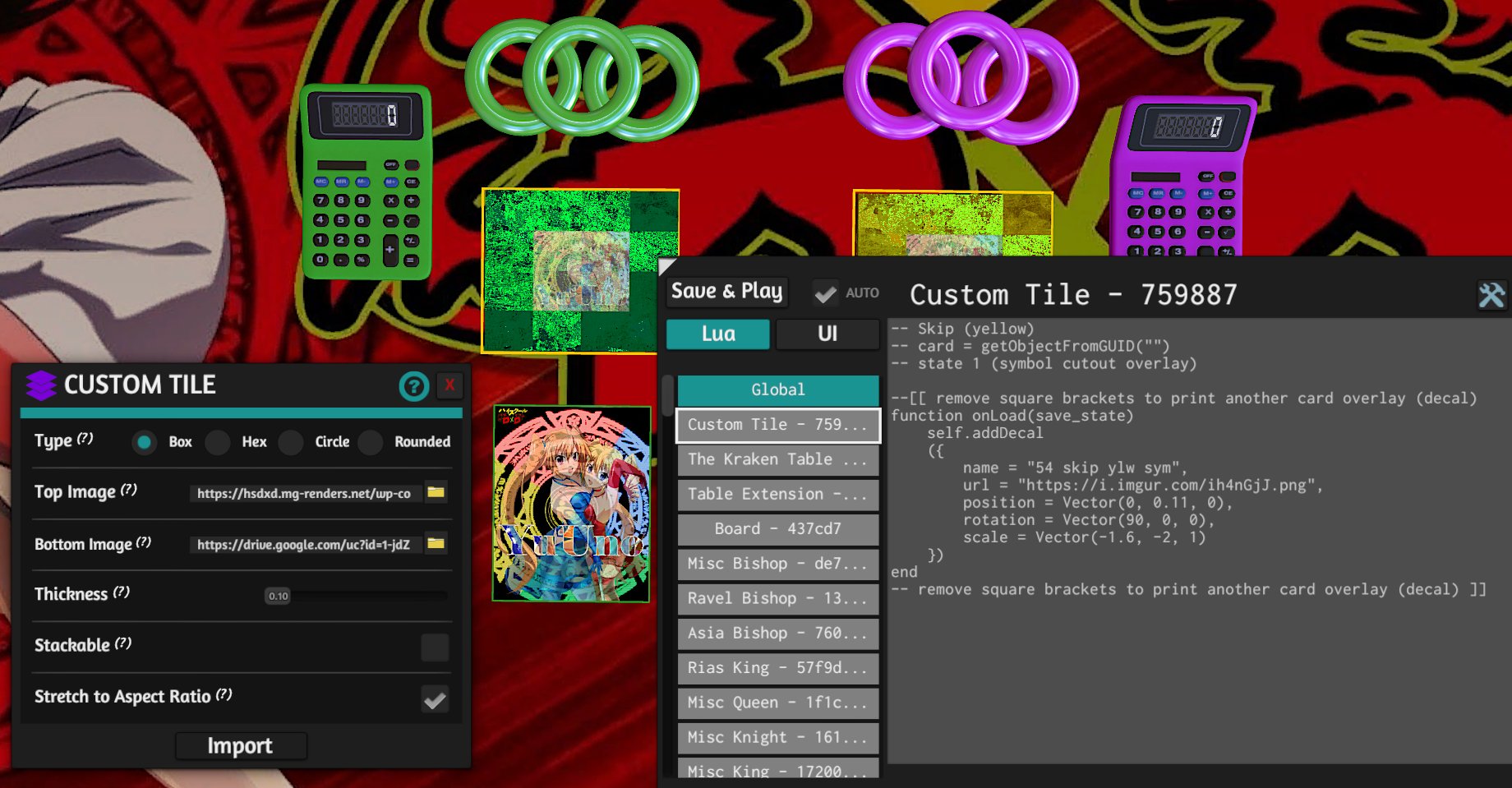The width and height of the screenshot is (1512, 788).
Task: Open Misc King - 17200... script
Action: point(777,768)
